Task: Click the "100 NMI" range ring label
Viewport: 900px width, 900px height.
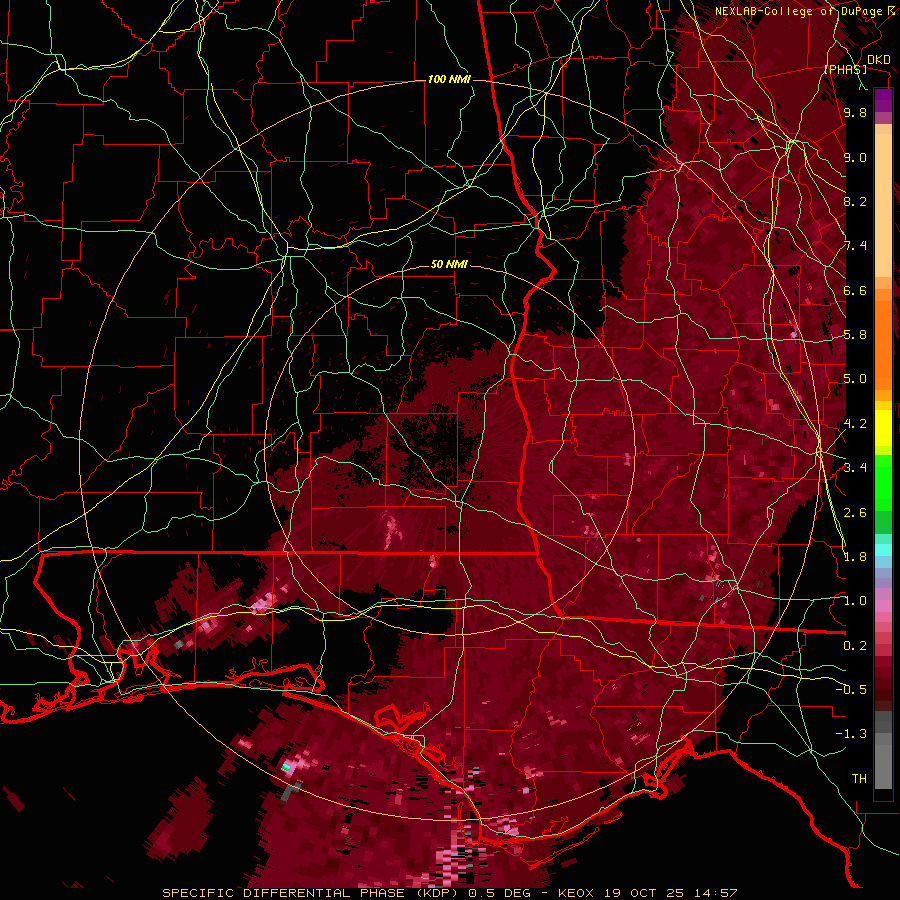Action: point(449,79)
